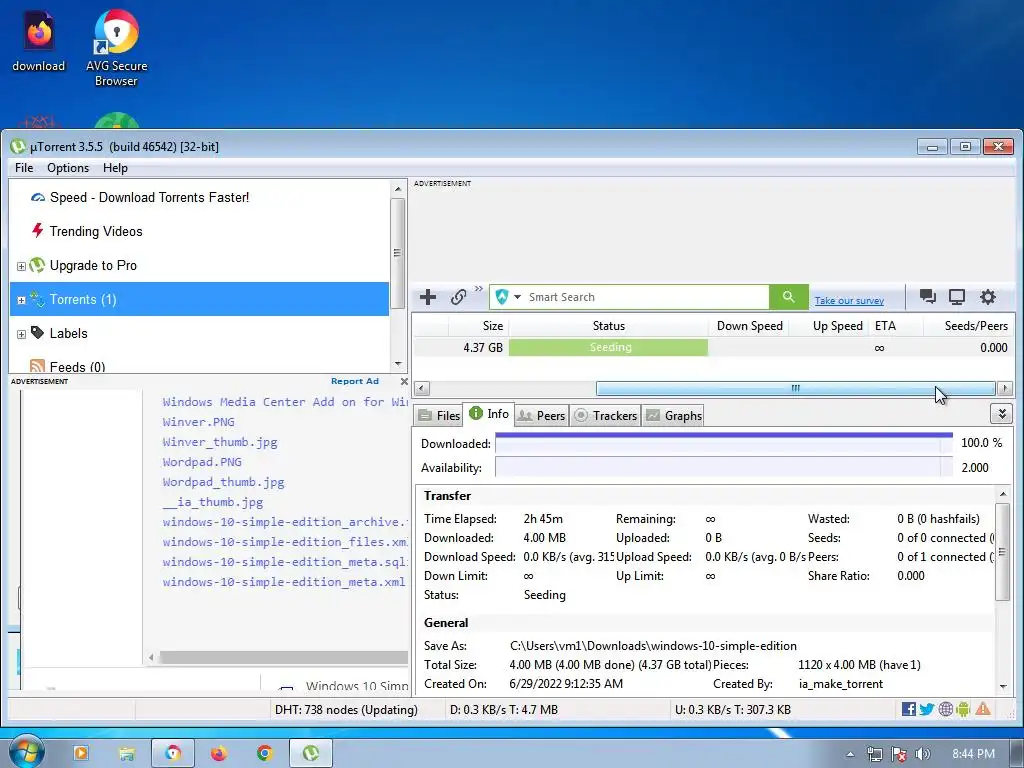Close the left advertisement with X
The height and width of the screenshot is (768, 1024).
(404, 381)
